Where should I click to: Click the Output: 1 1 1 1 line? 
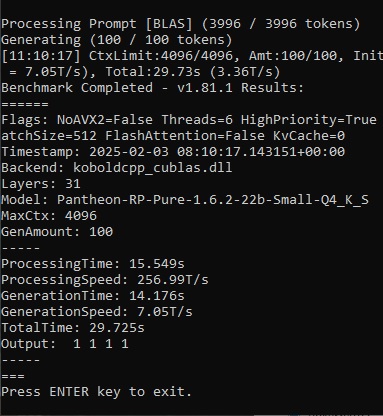(x=65, y=344)
